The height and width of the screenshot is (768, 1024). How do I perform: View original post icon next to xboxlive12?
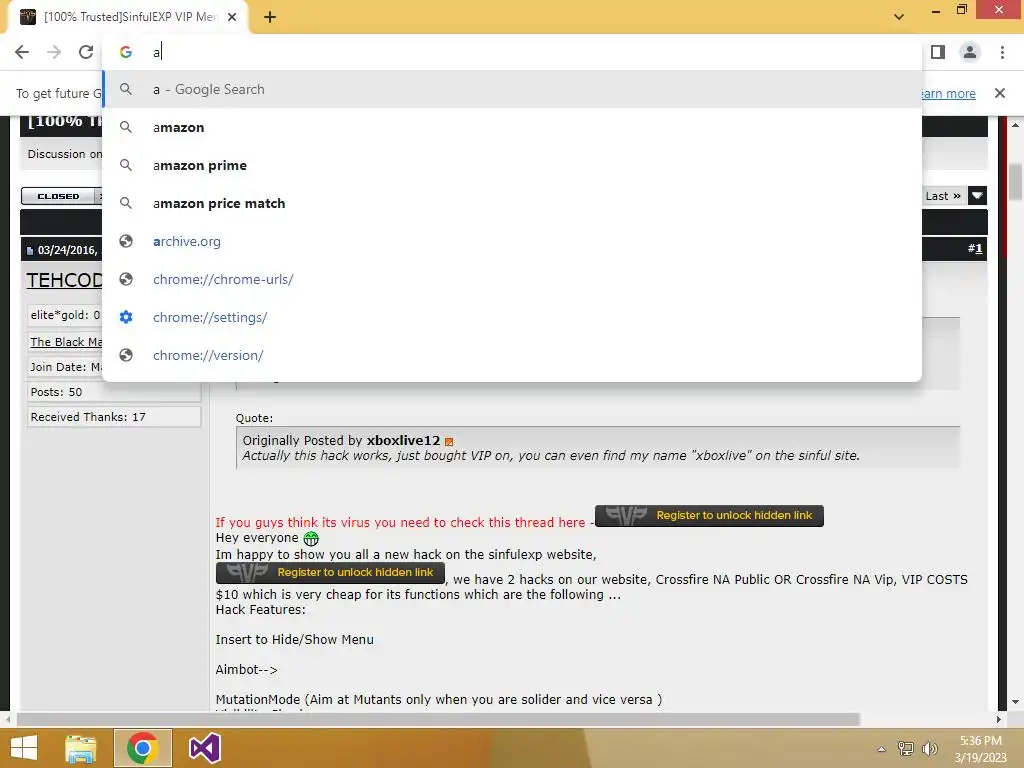(449, 442)
